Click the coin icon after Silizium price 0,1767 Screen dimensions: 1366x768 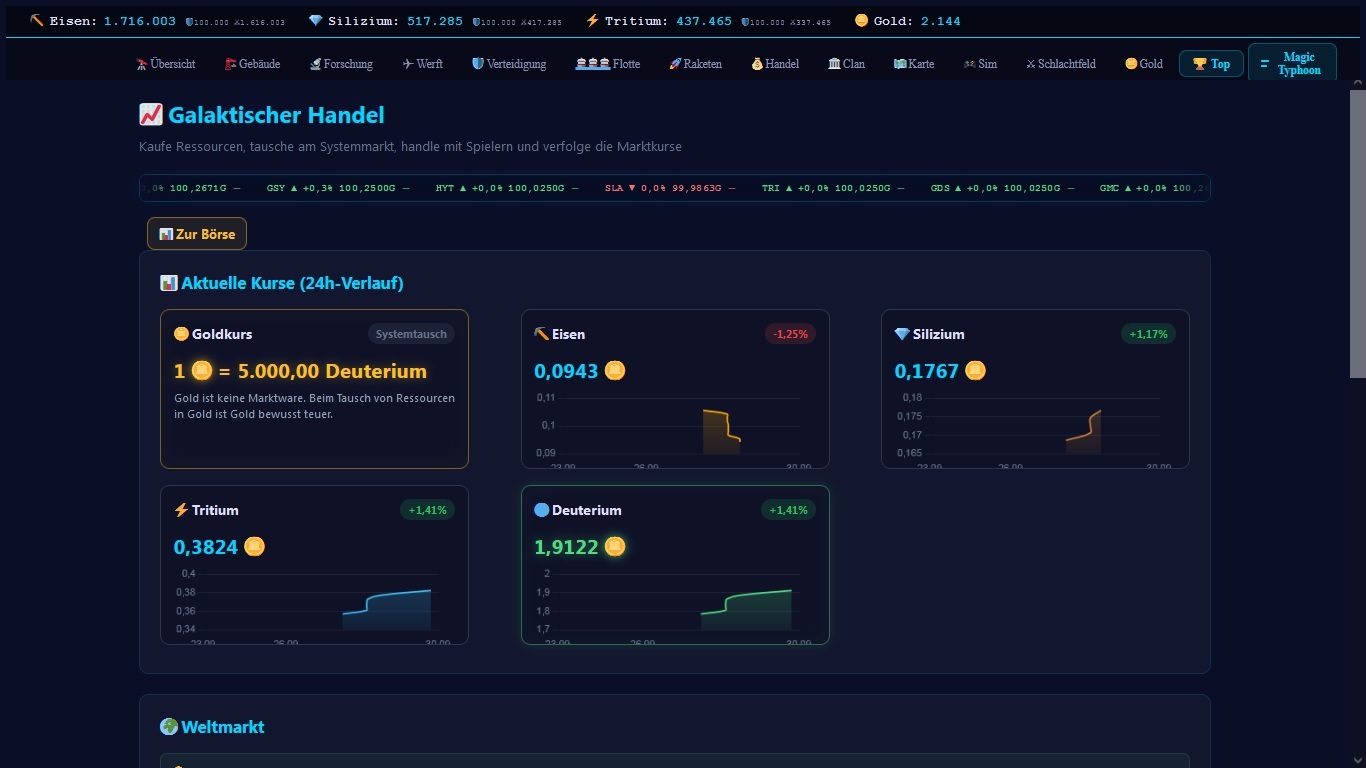coord(975,371)
